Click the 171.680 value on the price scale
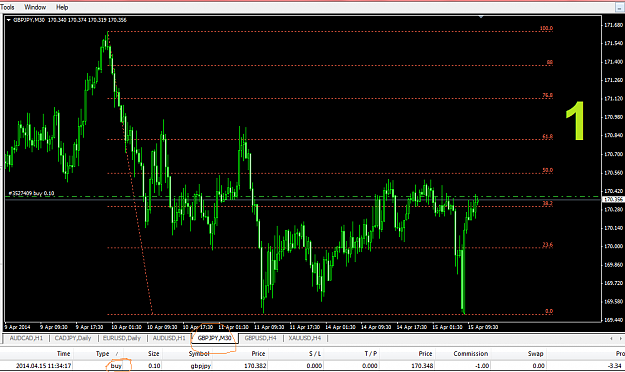625x372 pixels. coord(613,25)
